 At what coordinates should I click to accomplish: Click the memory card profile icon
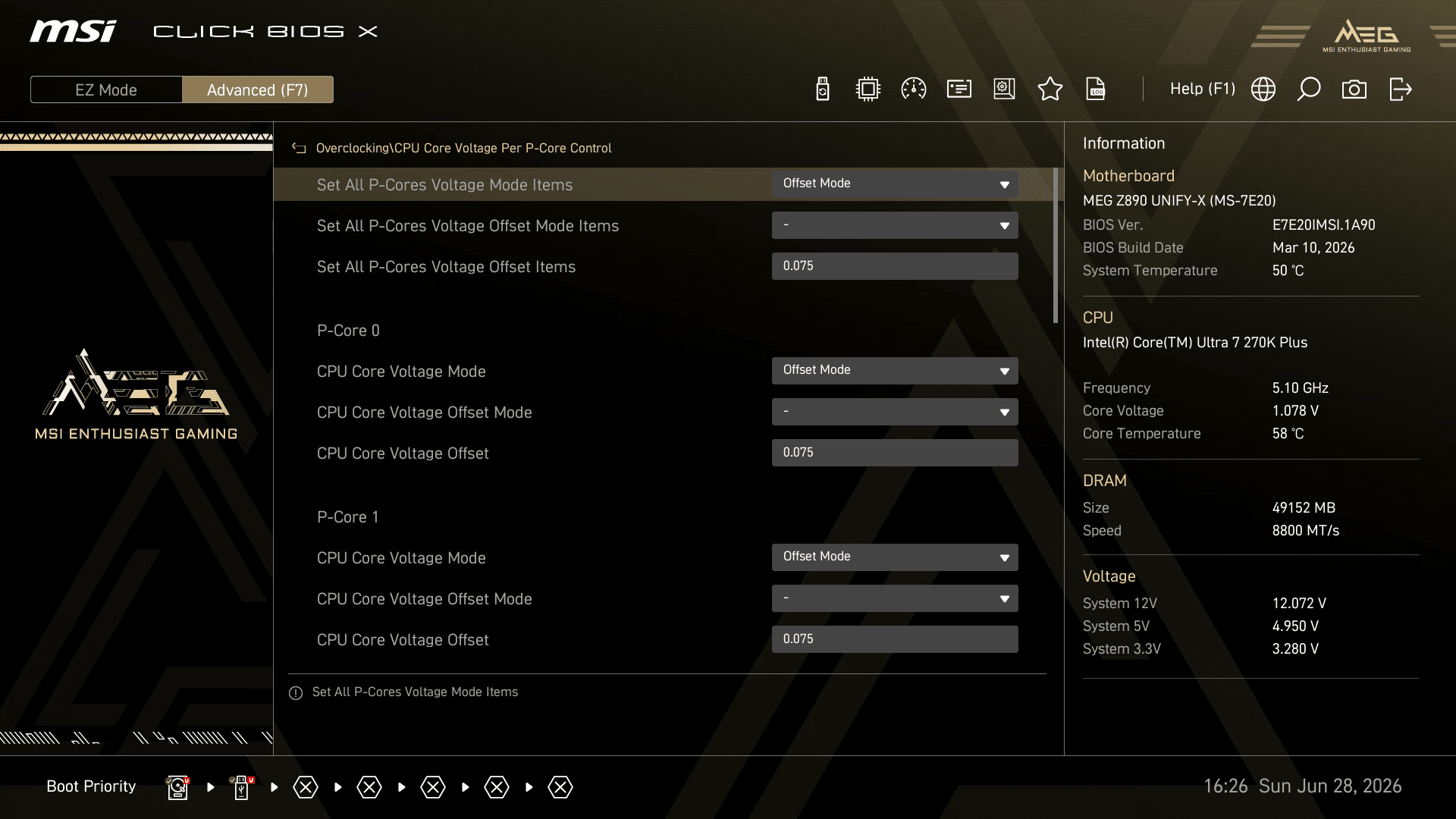(959, 89)
